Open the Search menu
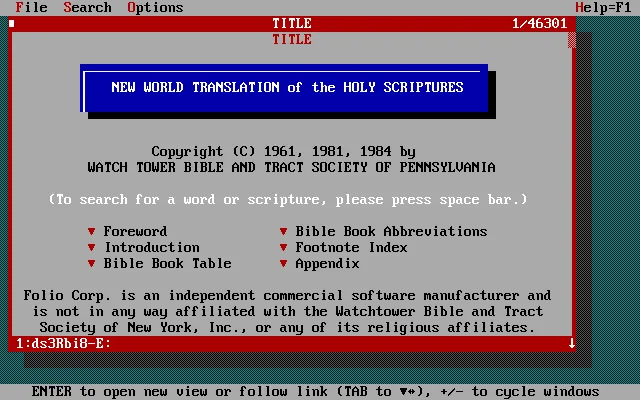The height and width of the screenshot is (400, 640). pyautogui.click(x=87, y=7)
